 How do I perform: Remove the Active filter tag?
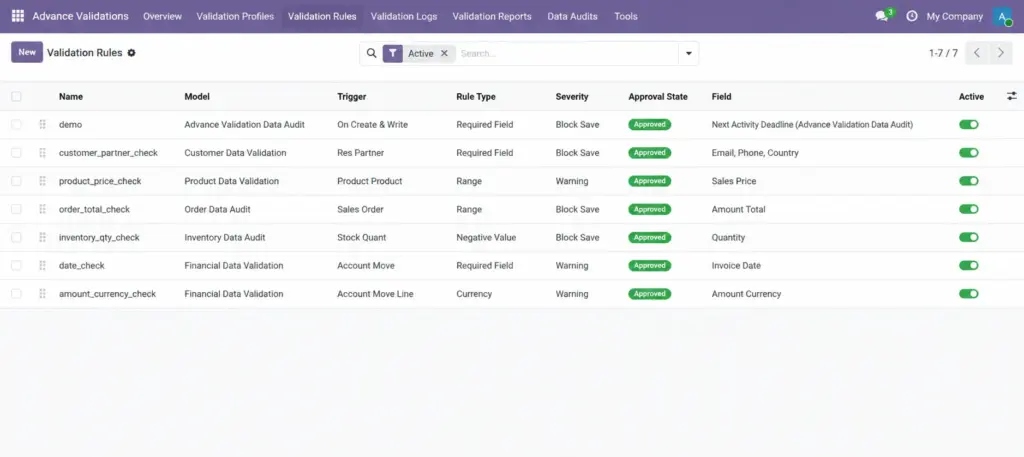444,54
